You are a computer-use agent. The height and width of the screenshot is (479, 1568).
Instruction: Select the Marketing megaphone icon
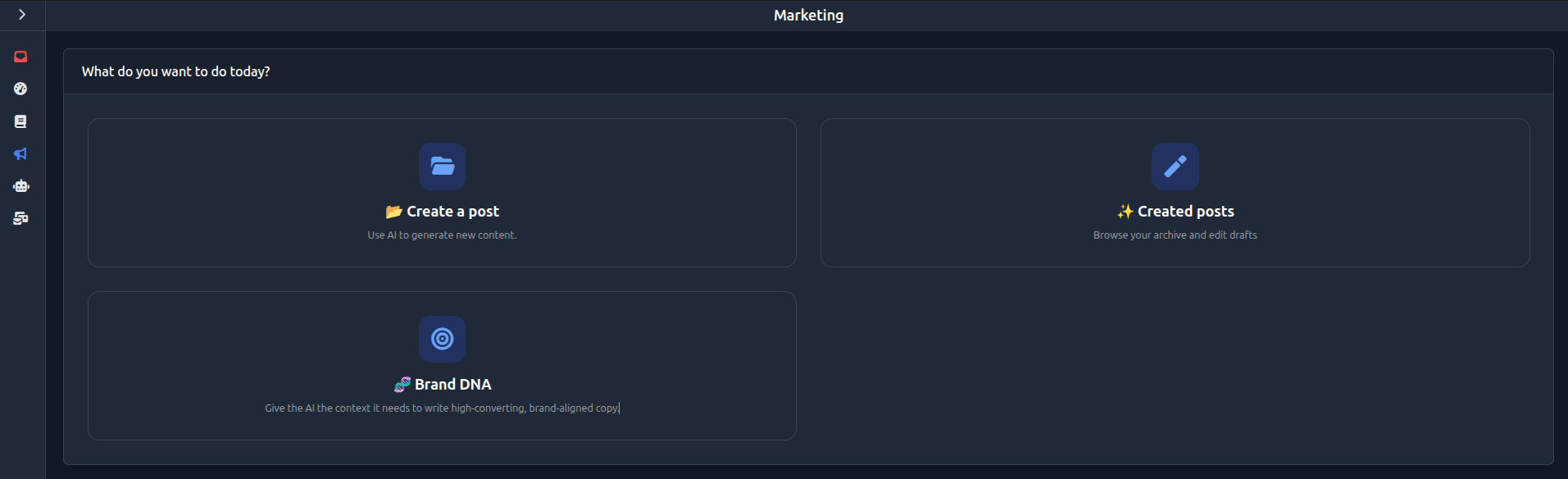tap(20, 153)
